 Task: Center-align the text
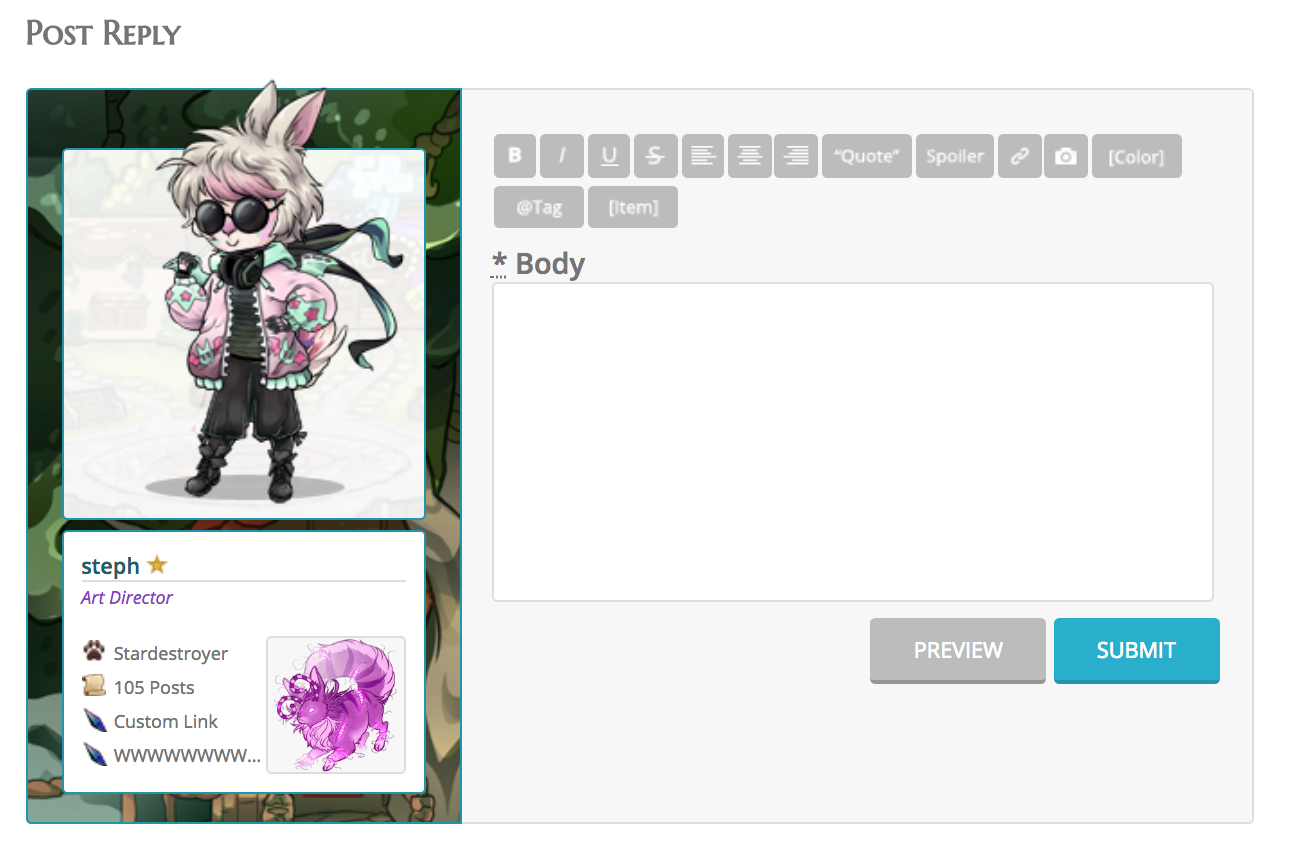point(749,156)
